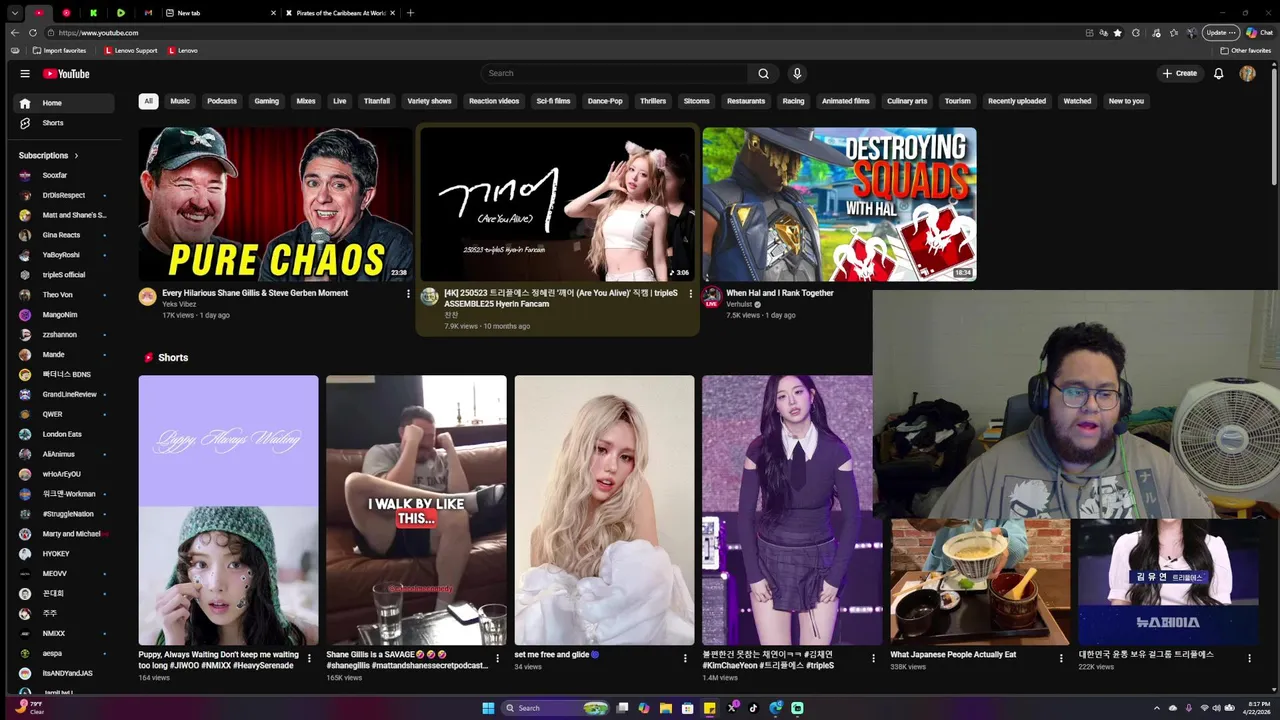Start voice search with microphone icon
Image resolution: width=1280 pixels, height=720 pixels.
pyautogui.click(x=797, y=73)
